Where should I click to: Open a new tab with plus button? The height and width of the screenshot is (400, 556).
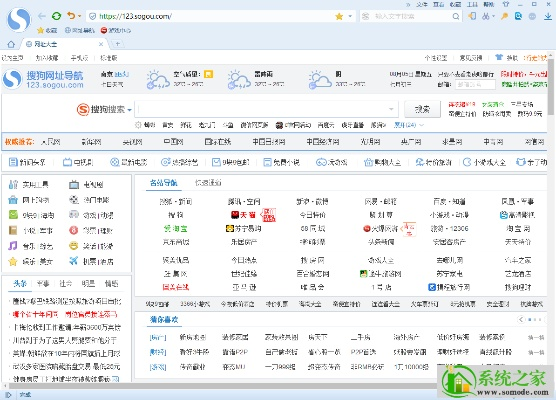117,44
